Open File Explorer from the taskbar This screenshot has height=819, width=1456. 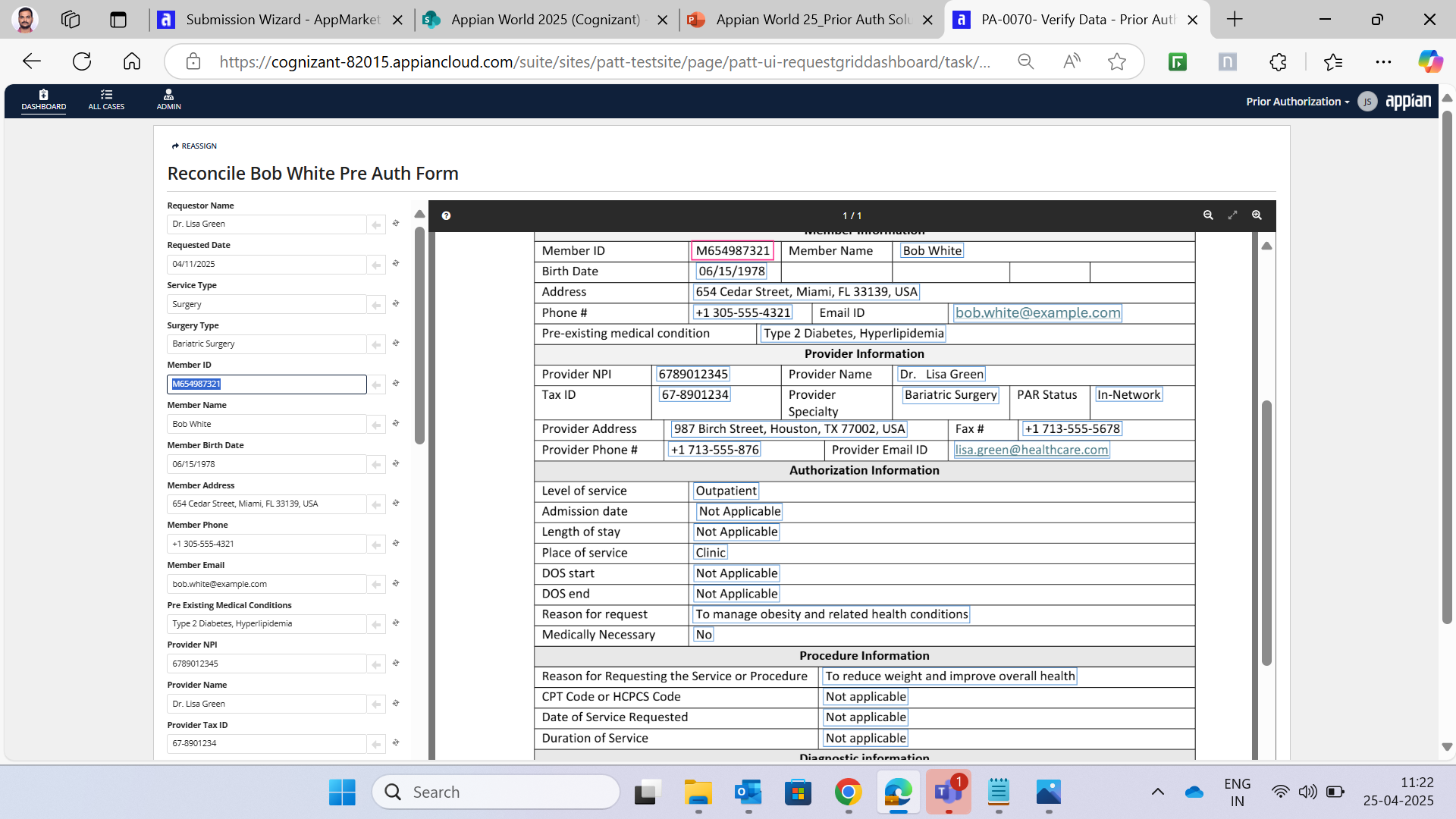[x=698, y=792]
